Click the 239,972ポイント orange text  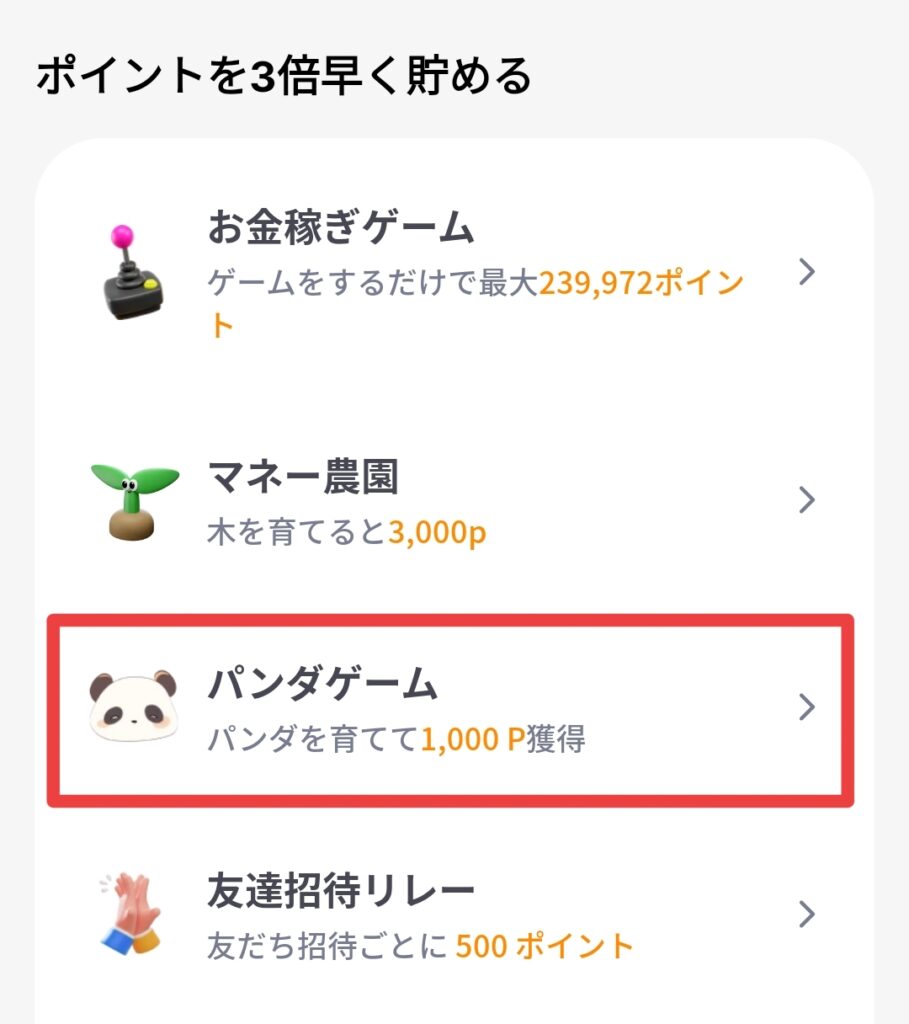[x=640, y=283]
